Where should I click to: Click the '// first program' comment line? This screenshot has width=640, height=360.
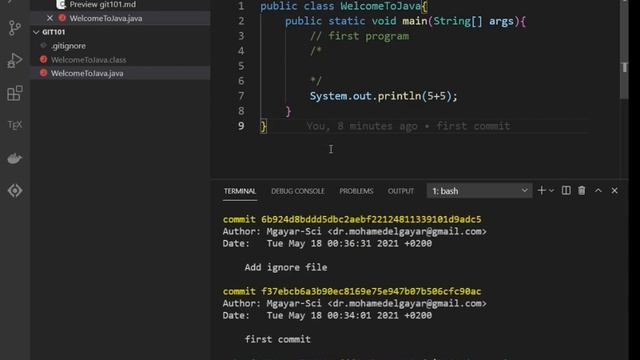(x=359, y=36)
